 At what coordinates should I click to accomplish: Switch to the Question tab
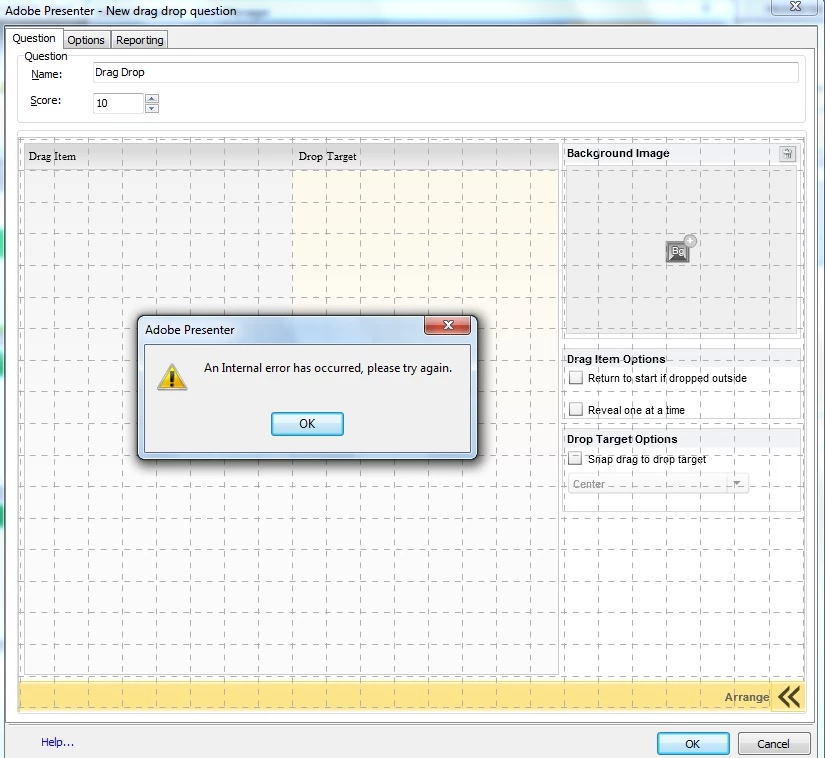(34, 38)
